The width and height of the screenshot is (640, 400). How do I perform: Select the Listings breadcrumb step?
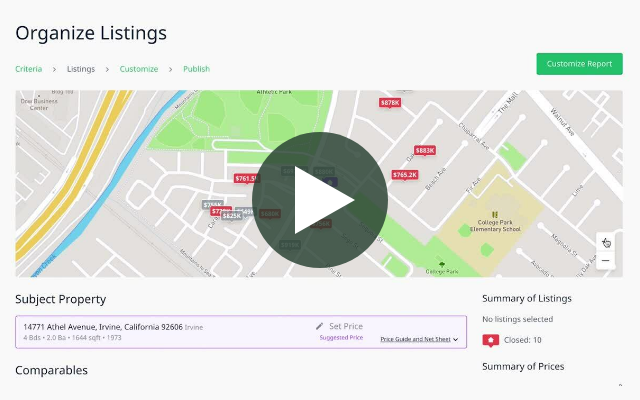tap(81, 69)
